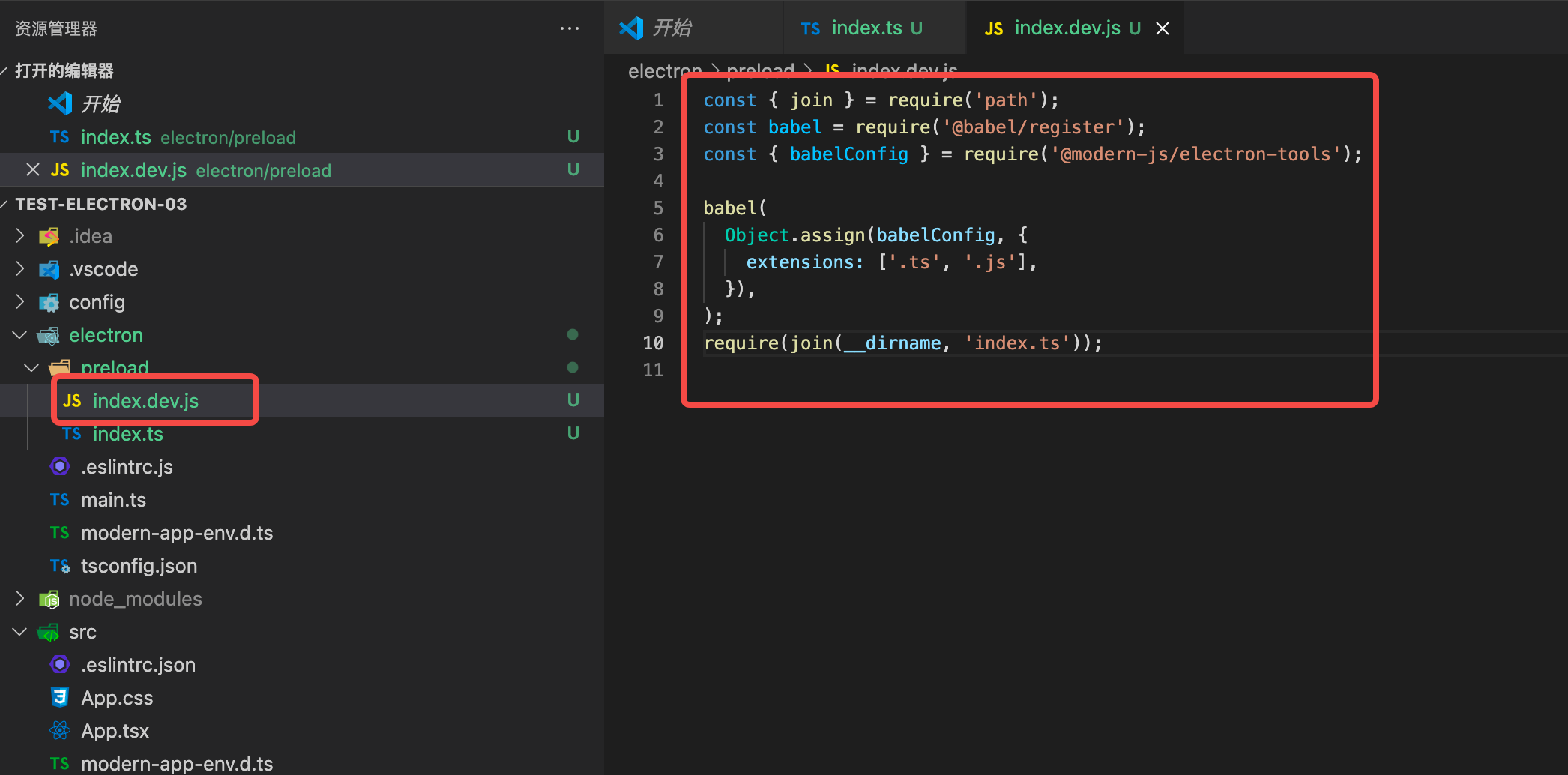Click the React icon beside App.tsx
The image size is (1568, 775).
click(59, 730)
